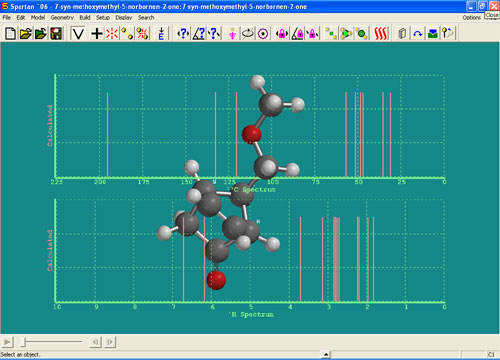
Task: Open the File menu
Action: pos(7,17)
